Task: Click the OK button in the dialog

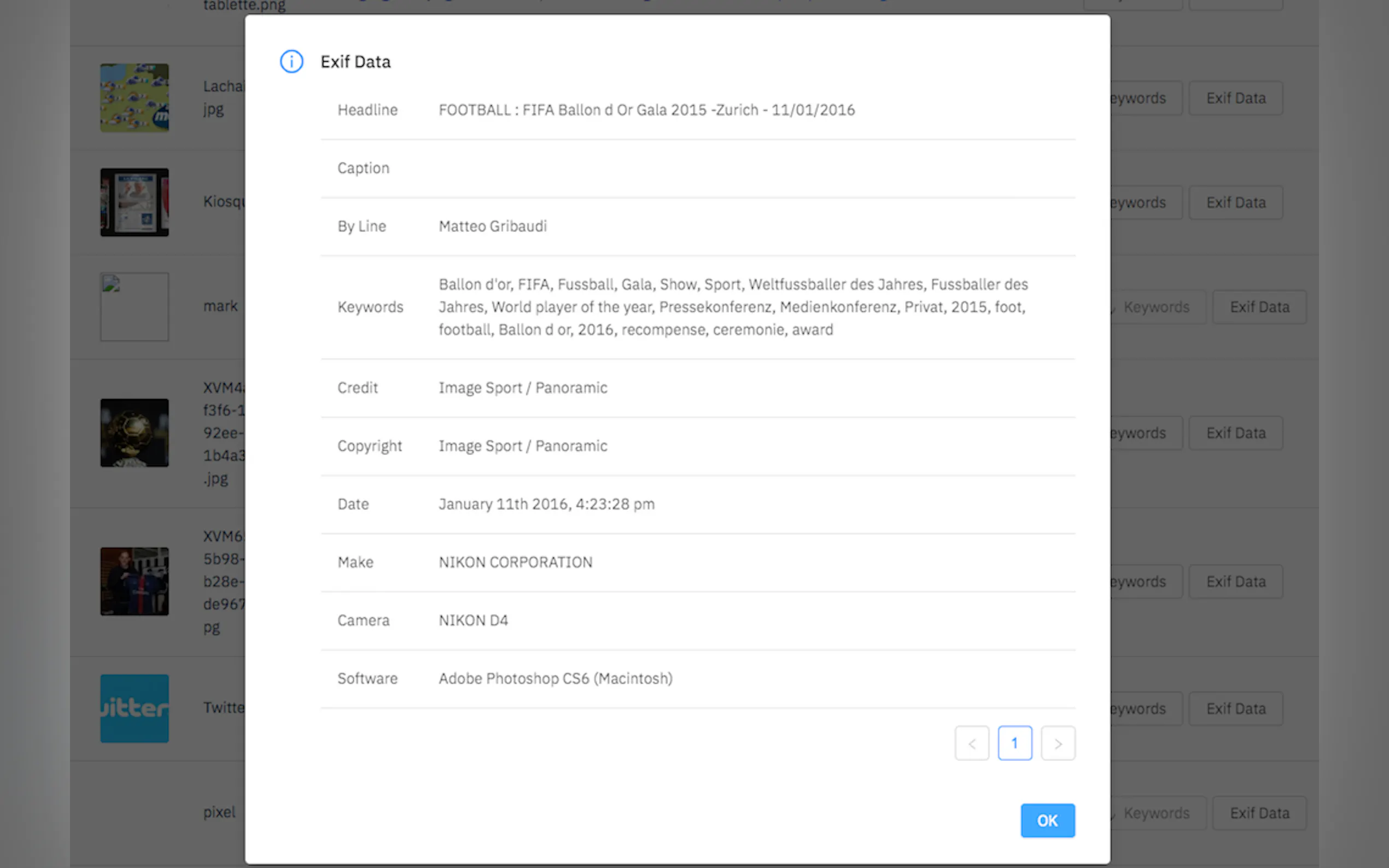Action: [1047, 820]
